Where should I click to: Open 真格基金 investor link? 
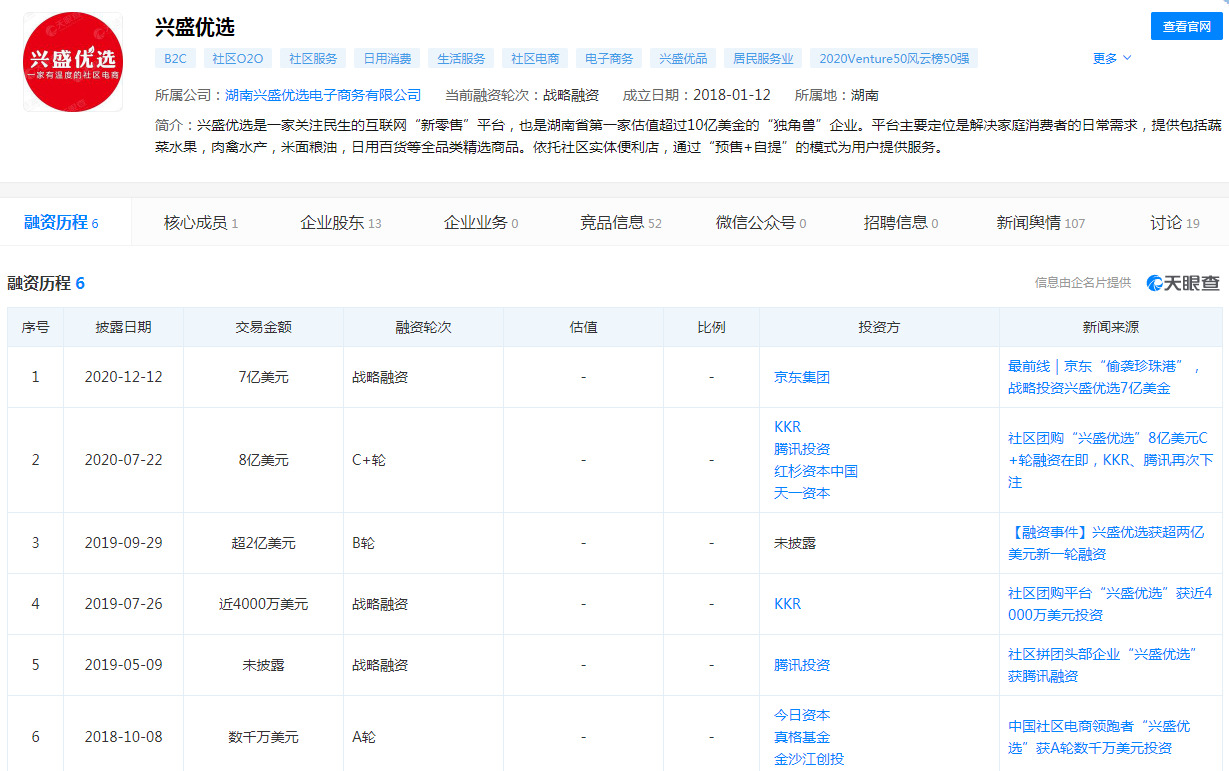tap(802, 737)
